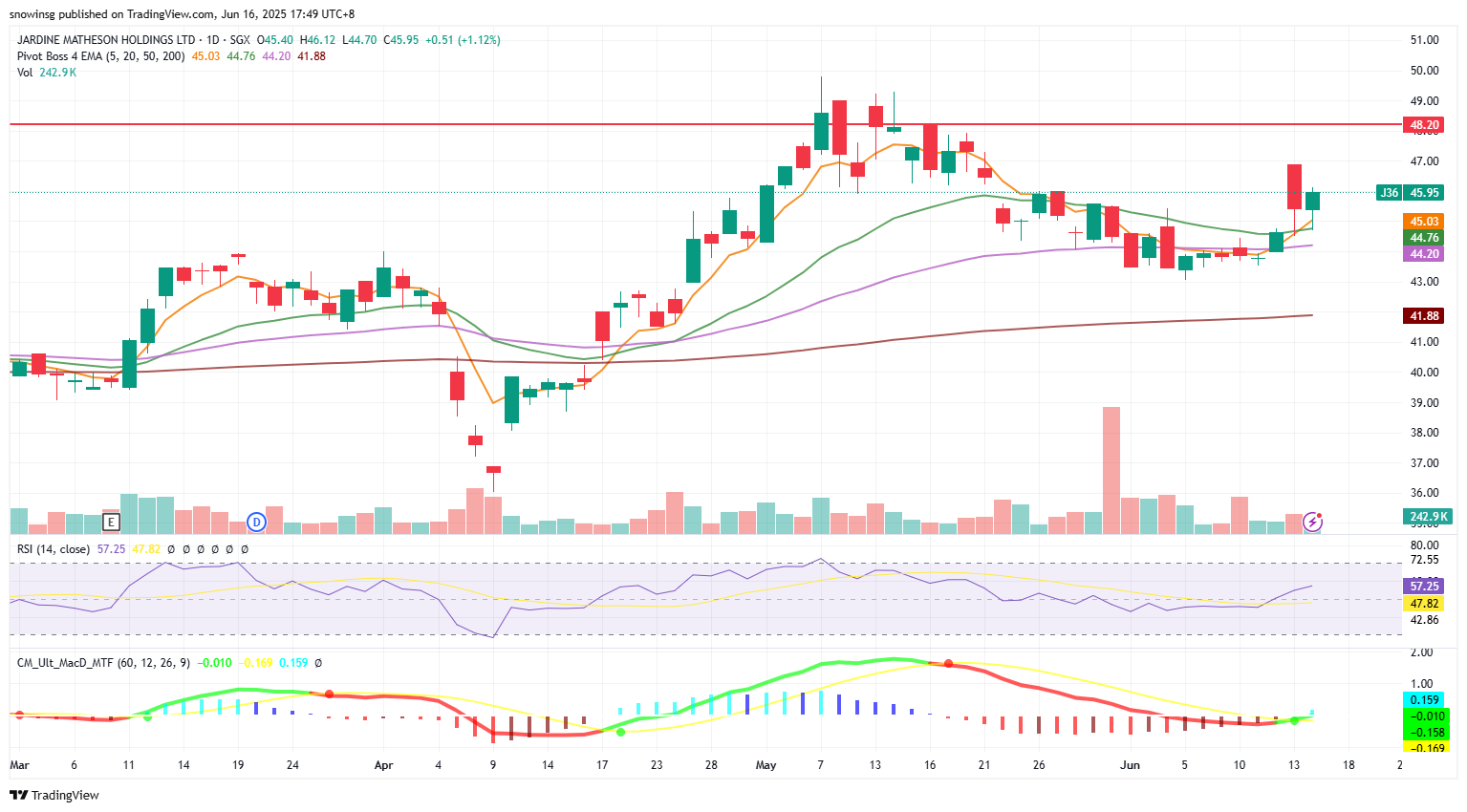Click the red 48.20 price line label
The height and width of the screenshot is (812, 1467).
pos(1424,125)
